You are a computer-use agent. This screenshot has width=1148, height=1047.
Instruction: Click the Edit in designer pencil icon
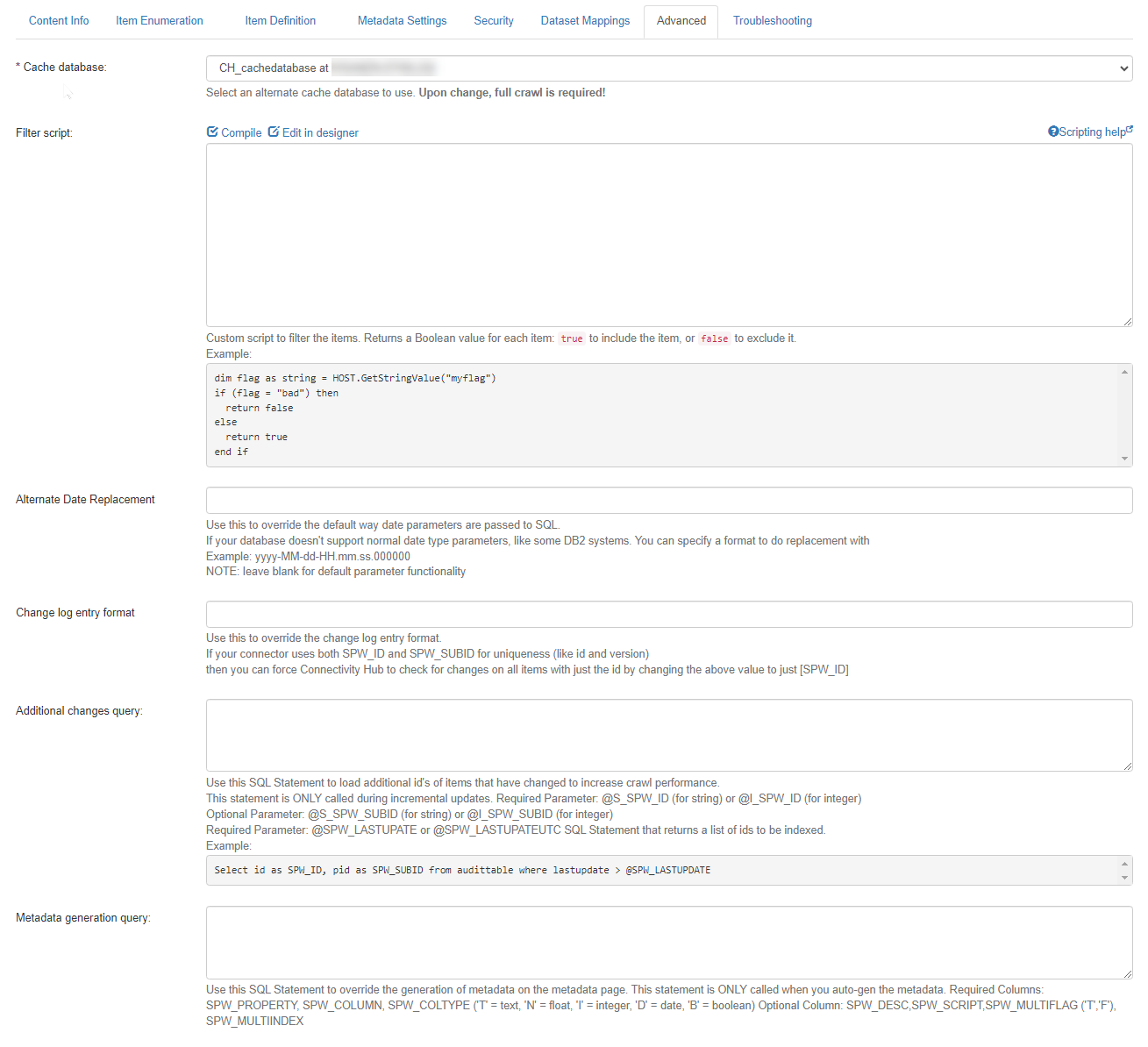tap(274, 132)
